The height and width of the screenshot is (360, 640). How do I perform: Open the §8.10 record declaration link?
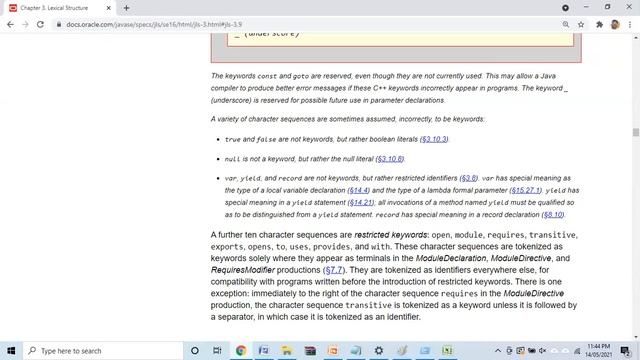(553, 215)
